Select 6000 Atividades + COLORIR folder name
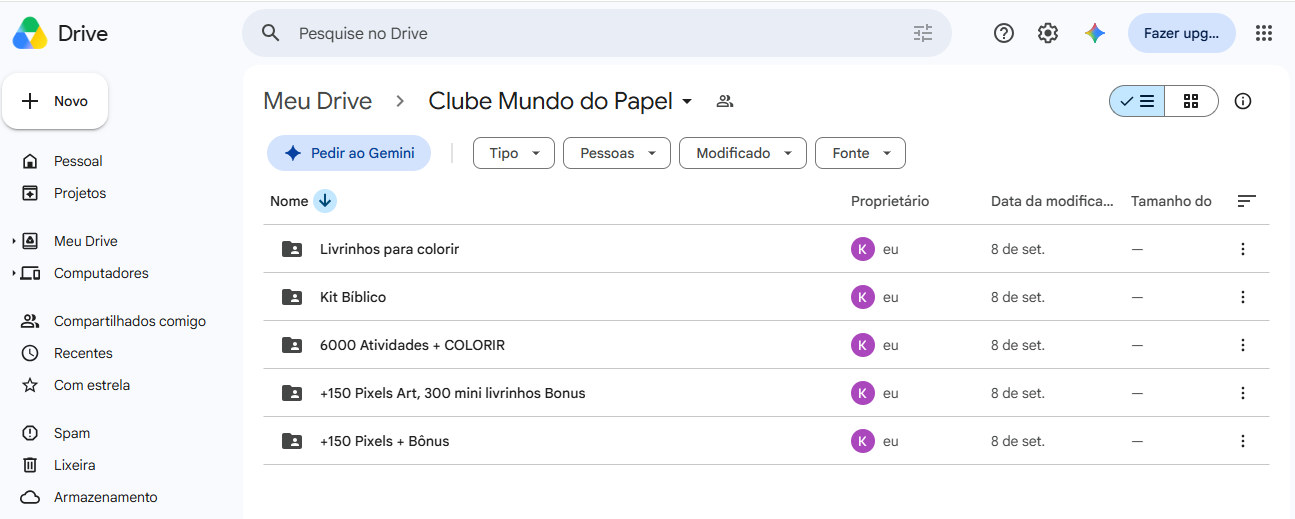1295x519 pixels. point(412,345)
